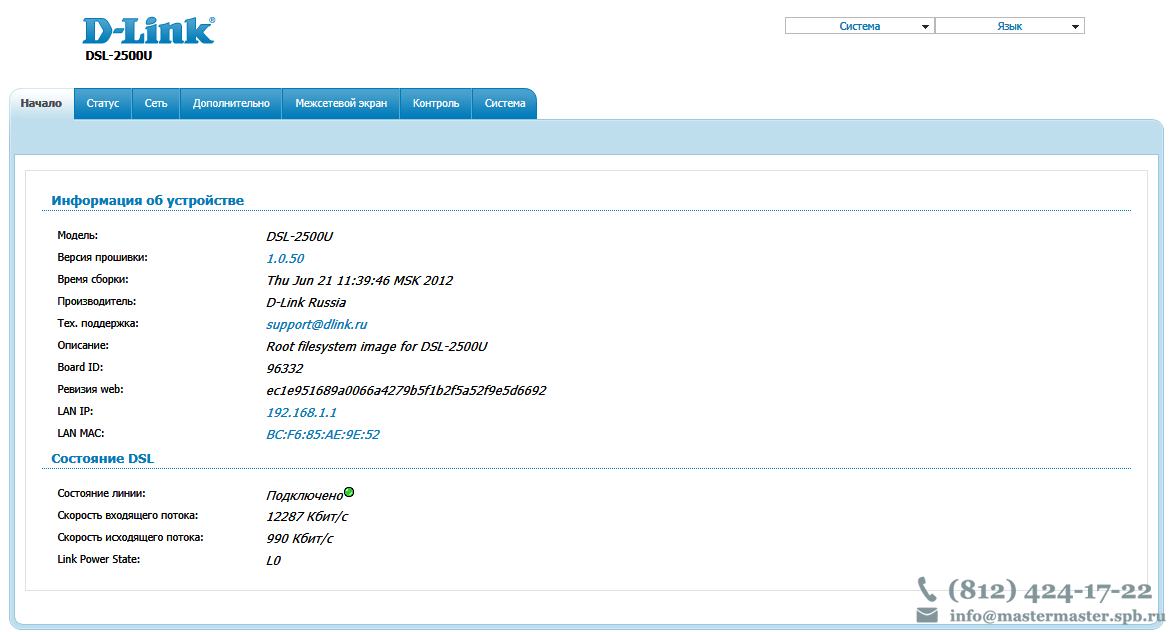Screen dimensions: 1173x632
Task: Click the downstream speed 12287 Кбит/с
Action: click(307, 517)
